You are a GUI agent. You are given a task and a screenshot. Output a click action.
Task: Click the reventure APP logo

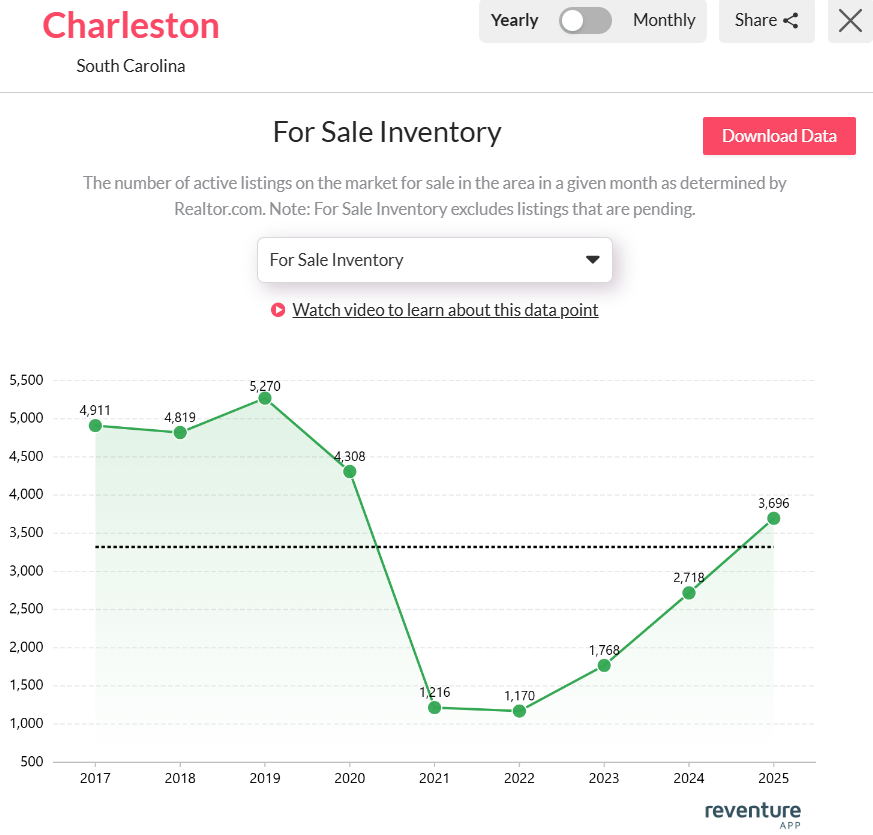pyautogui.click(x=752, y=813)
